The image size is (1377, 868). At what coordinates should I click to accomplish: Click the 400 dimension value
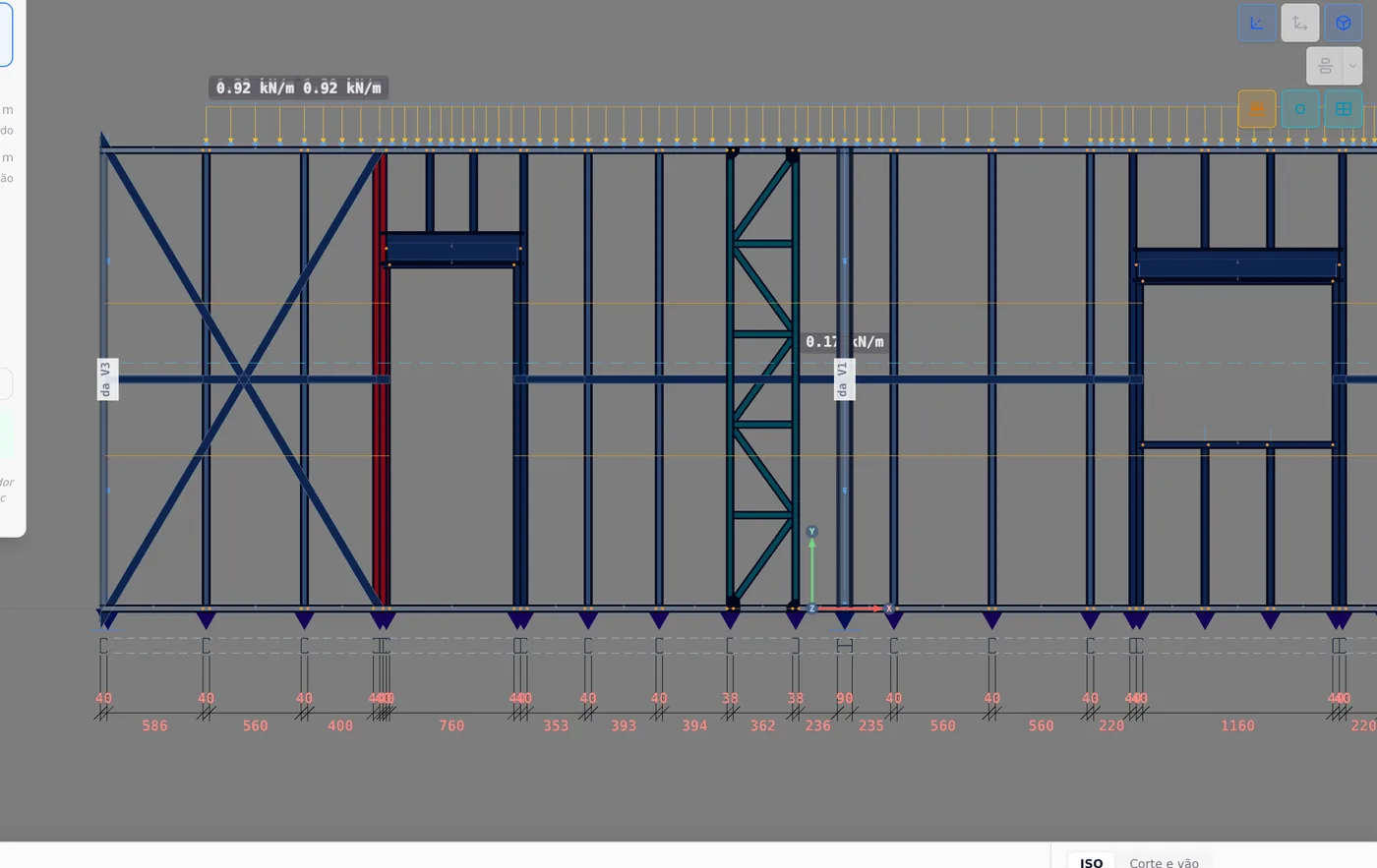point(340,725)
